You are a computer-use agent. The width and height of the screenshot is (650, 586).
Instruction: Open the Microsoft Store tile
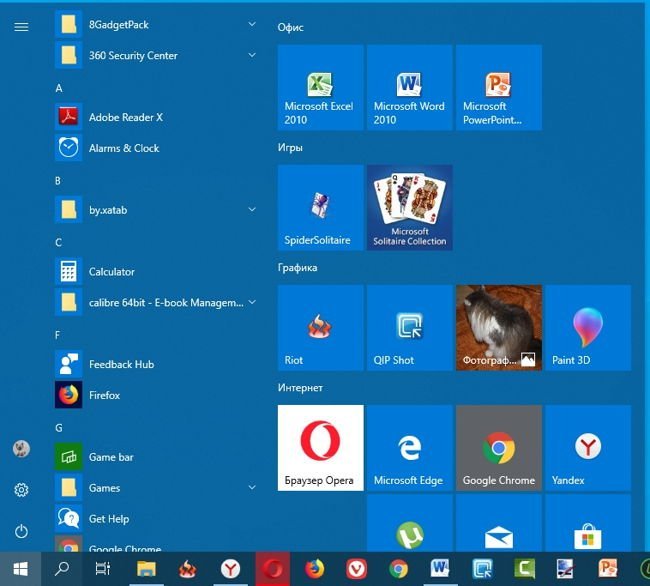[588, 523]
